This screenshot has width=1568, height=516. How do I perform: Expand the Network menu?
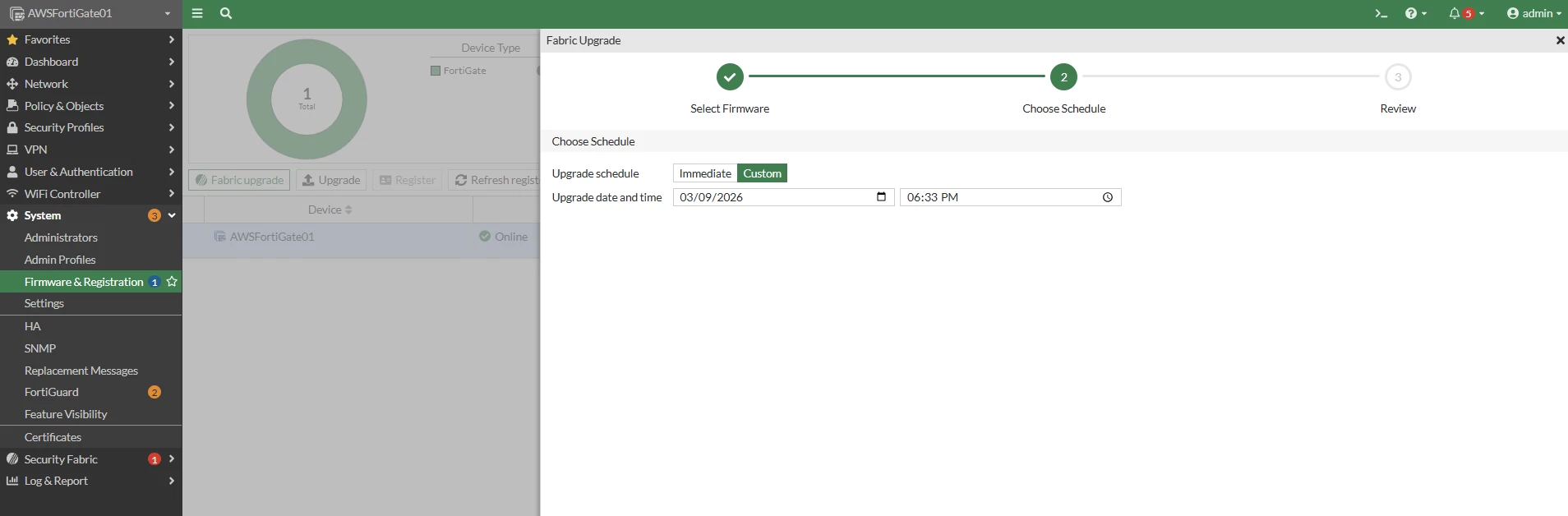(x=90, y=84)
